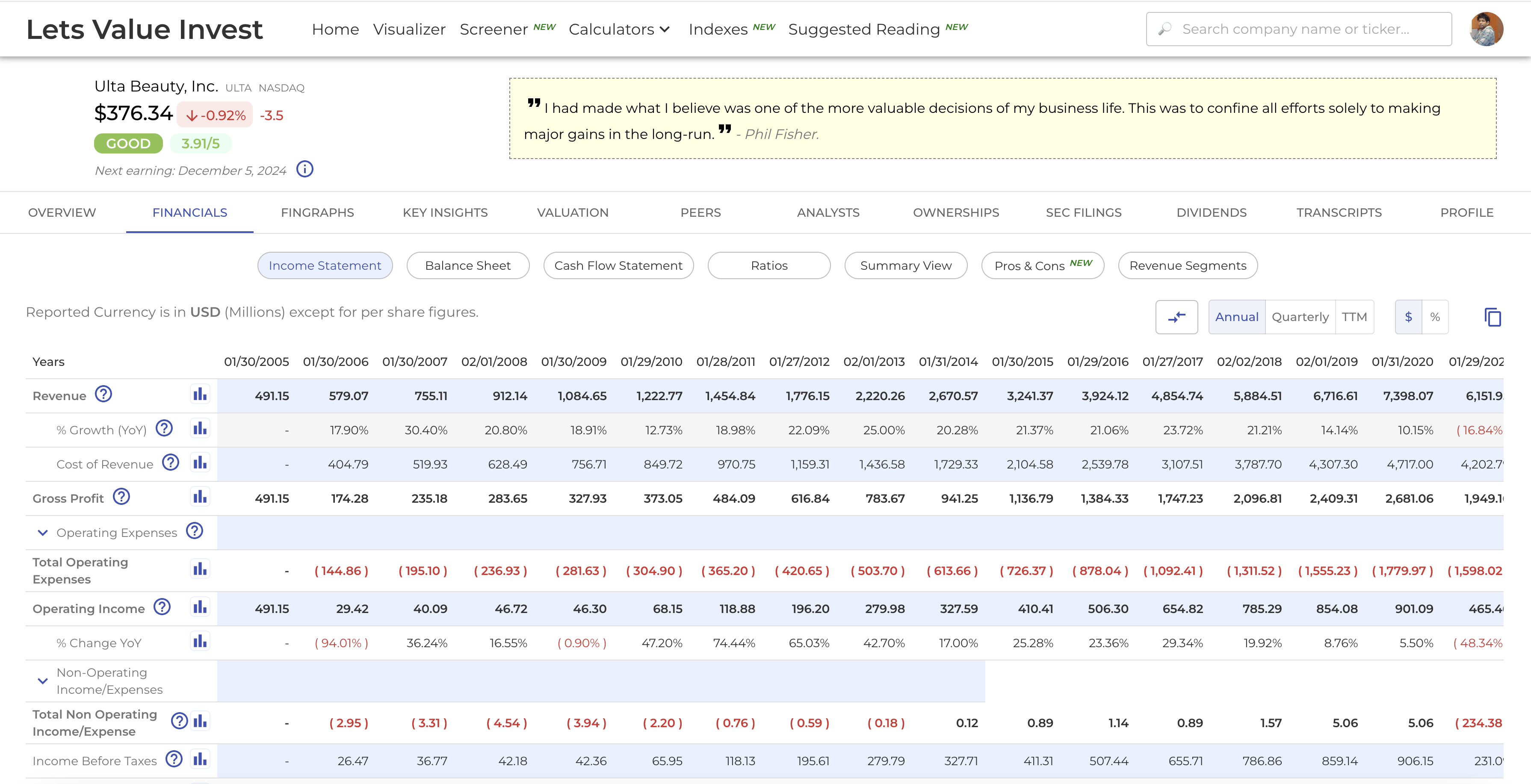
Task: Open the Overview tab
Action: coord(62,212)
